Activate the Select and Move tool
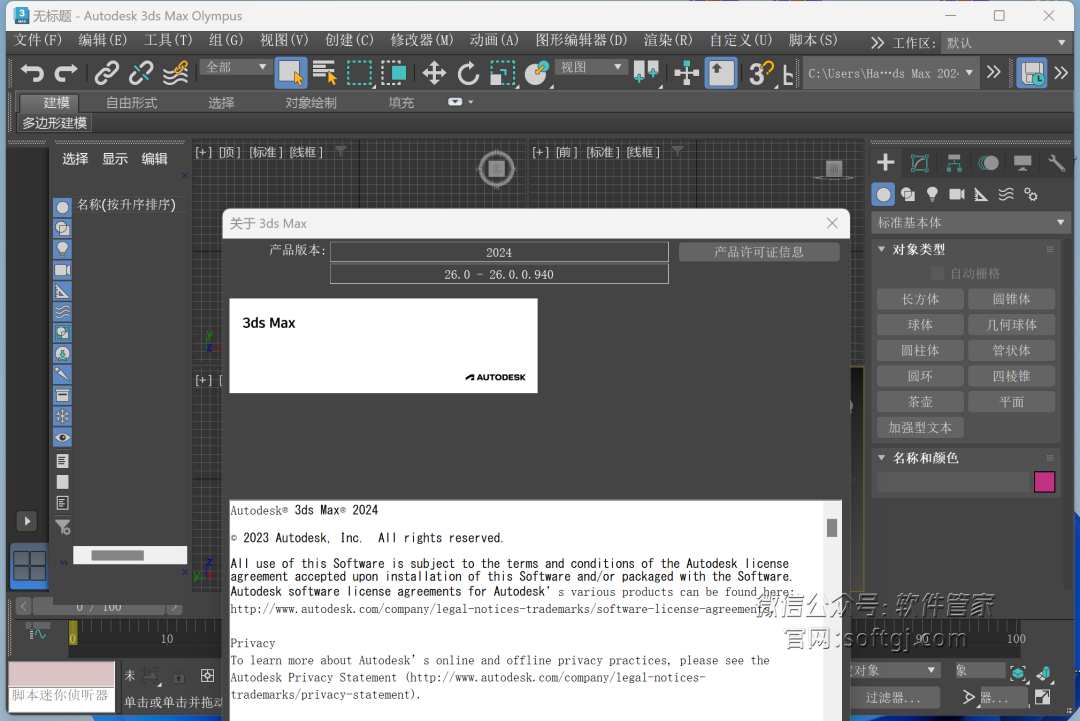The width and height of the screenshot is (1080, 721). click(434, 72)
